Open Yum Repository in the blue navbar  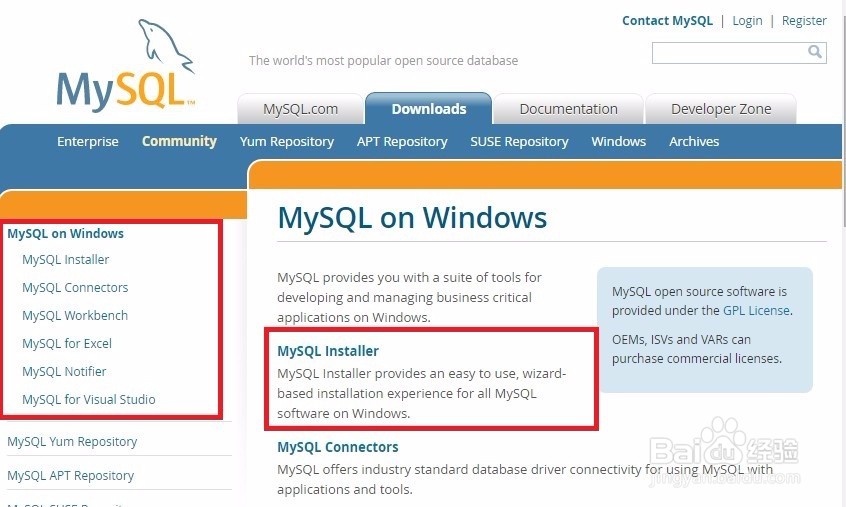pyautogui.click(x=286, y=142)
